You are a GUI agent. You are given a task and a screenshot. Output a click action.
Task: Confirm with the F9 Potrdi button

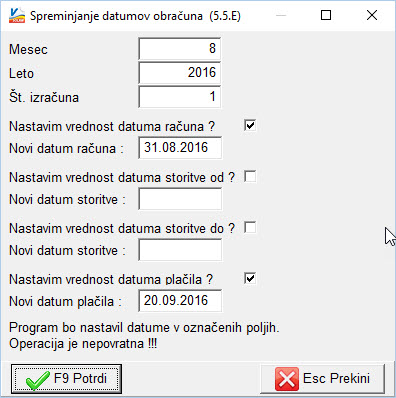pyautogui.click(x=66, y=379)
